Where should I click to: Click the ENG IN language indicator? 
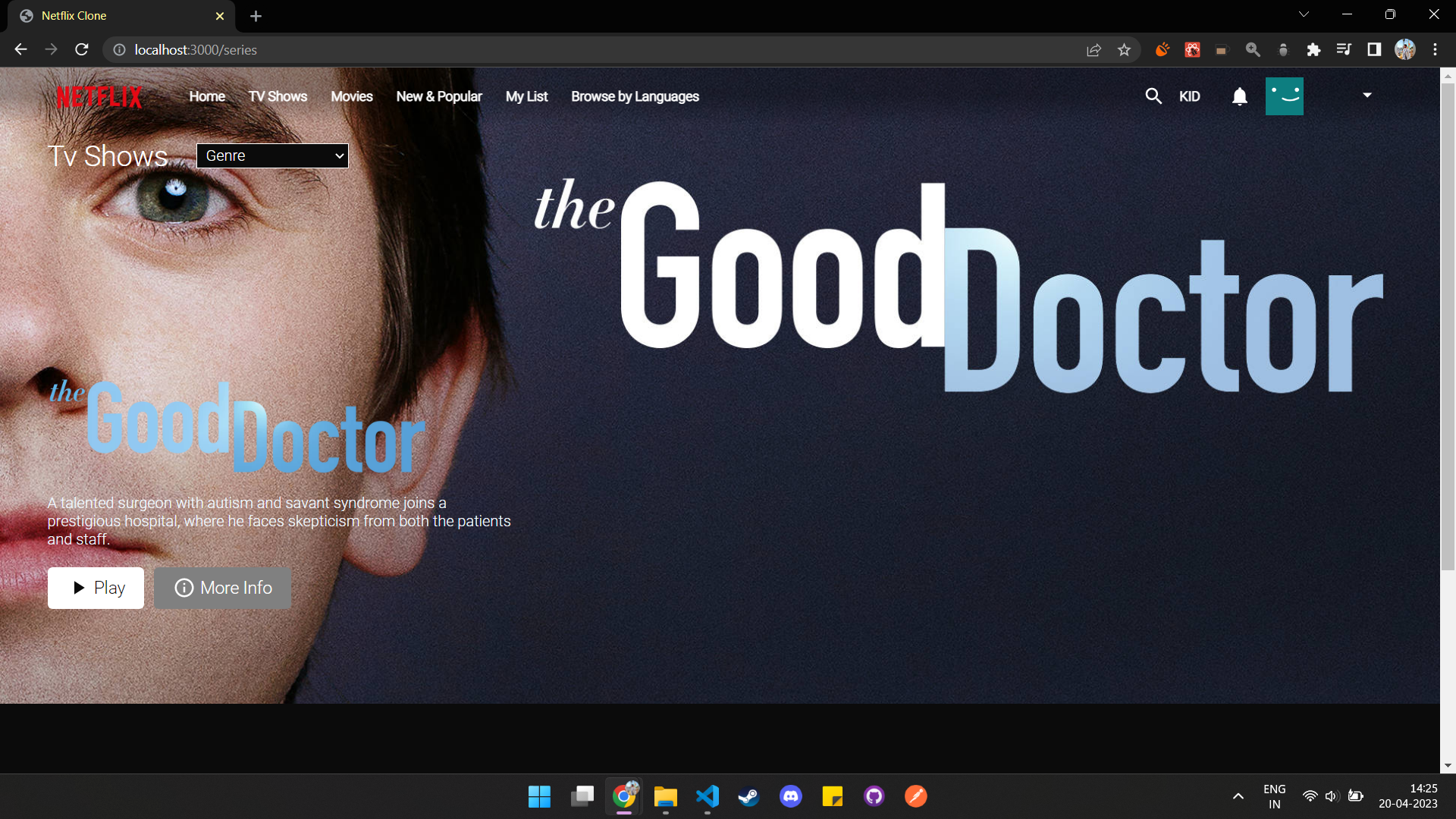click(1274, 796)
